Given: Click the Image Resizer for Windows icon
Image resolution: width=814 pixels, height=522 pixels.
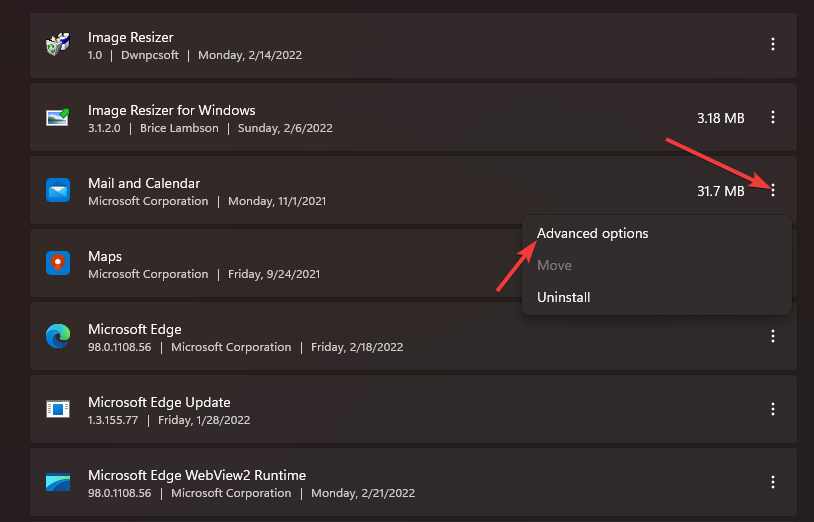Looking at the screenshot, I should point(57,118).
